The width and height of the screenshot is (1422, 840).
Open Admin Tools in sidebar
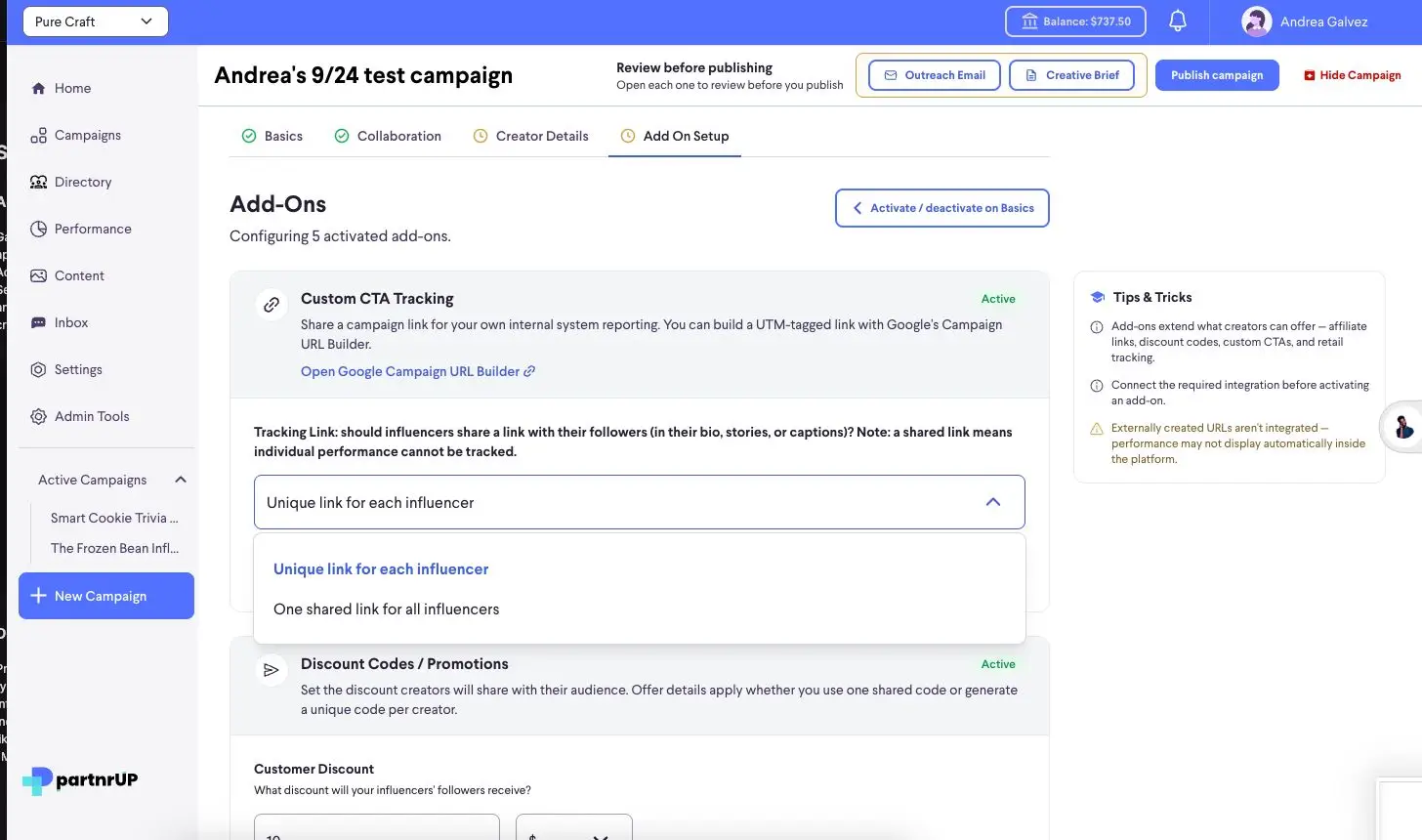92,416
